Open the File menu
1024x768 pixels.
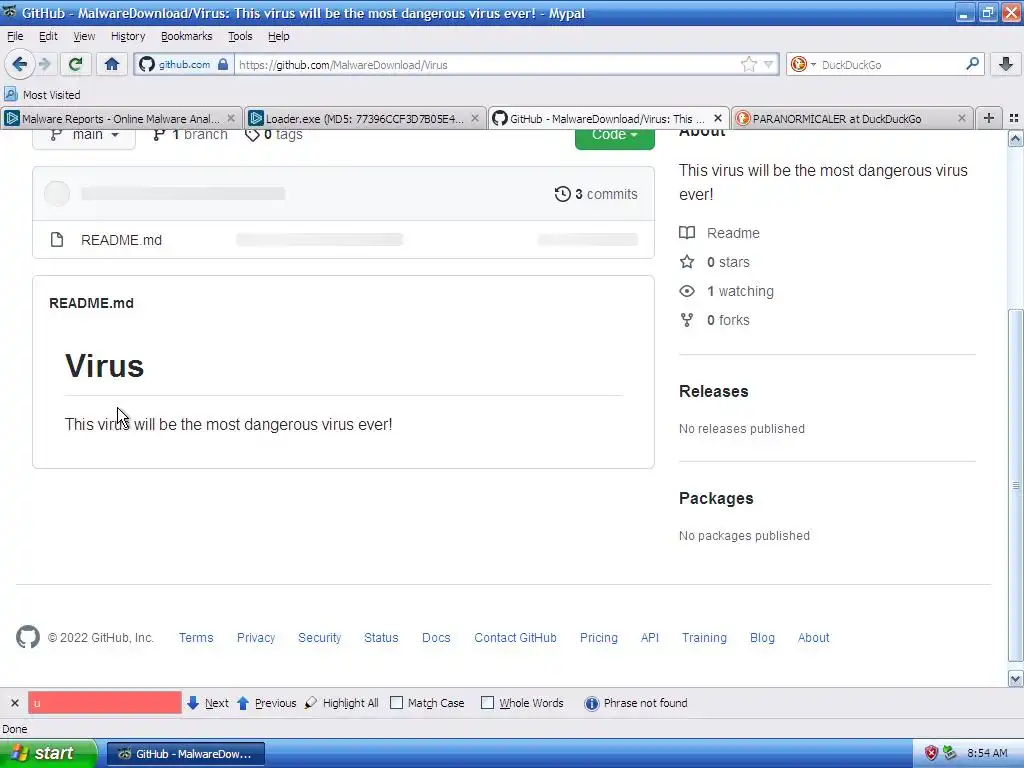15,36
